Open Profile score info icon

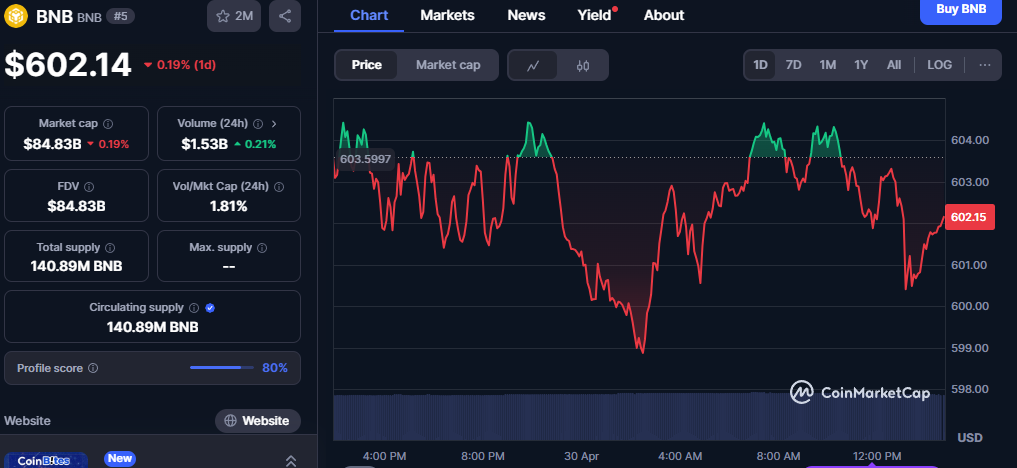(x=93, y=368)
